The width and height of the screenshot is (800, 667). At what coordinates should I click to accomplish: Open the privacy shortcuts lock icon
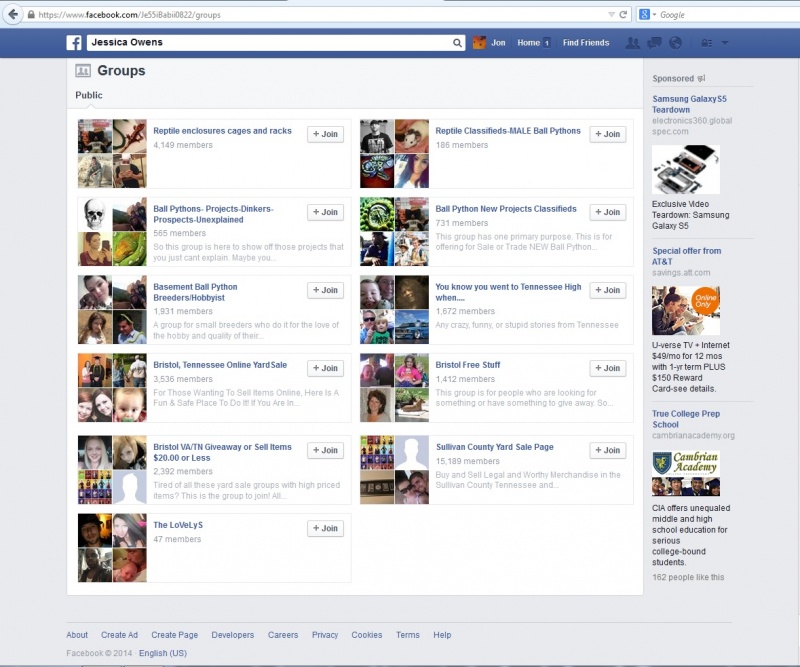pyautogui.click(x=707, y=43)
